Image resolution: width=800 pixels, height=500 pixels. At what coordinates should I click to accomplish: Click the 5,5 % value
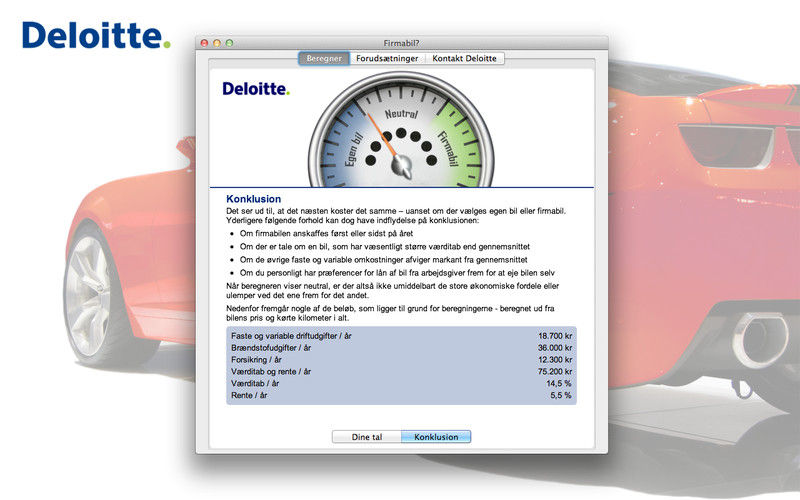click(561, 395)
